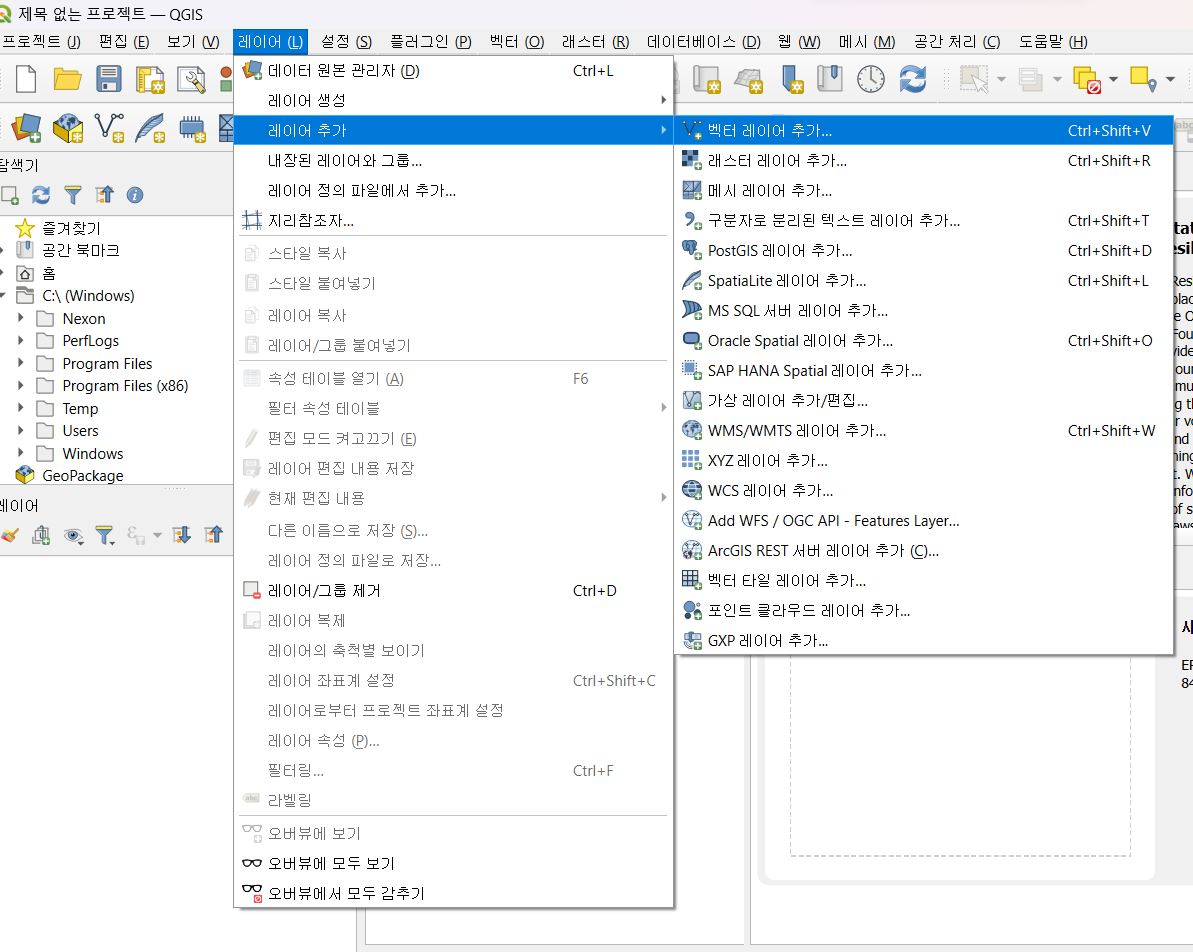1193x952 pixels.
Task: Click the Temporal Controller clock icon
Action: tap(870, 79)
